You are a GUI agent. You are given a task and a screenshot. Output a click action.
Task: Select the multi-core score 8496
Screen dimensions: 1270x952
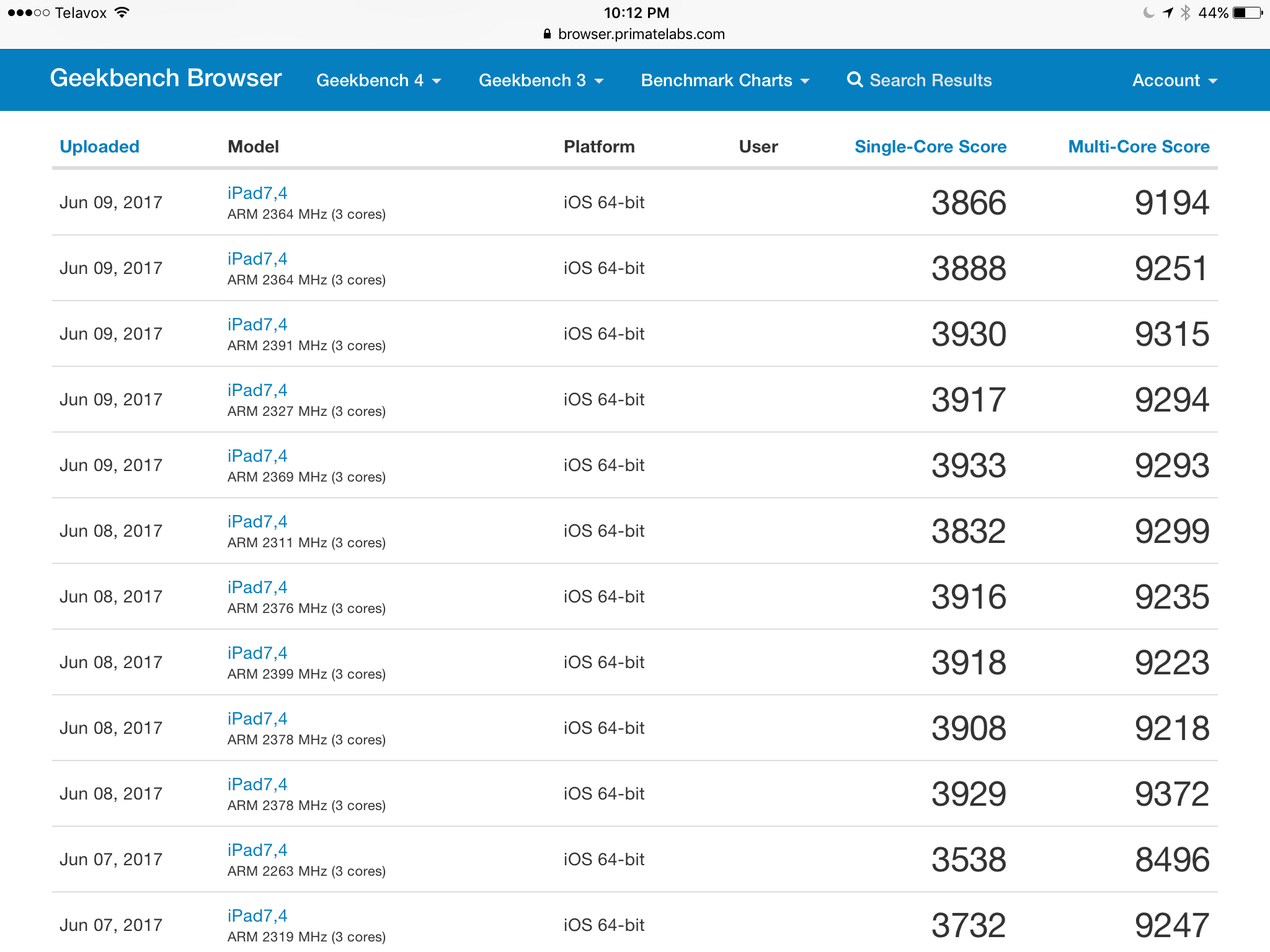click(1172, 860)
